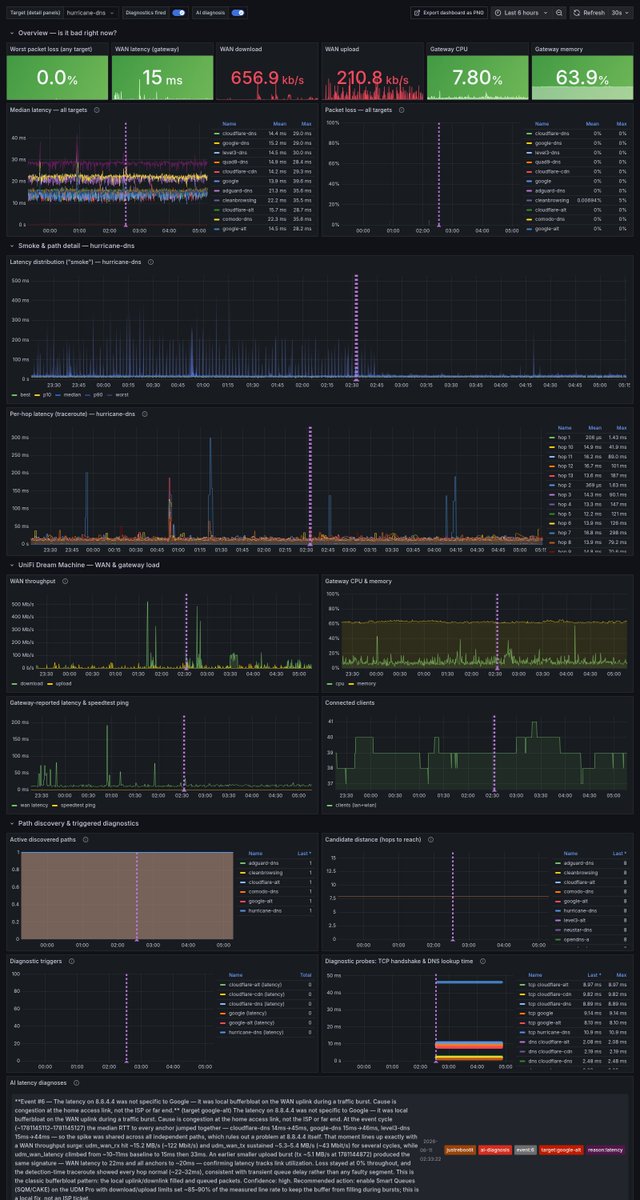Image resolution: width=640 pixels, height=1200 pixels.
Task: Click p90 in the smoke legend
Action: [x=98, y=394]
